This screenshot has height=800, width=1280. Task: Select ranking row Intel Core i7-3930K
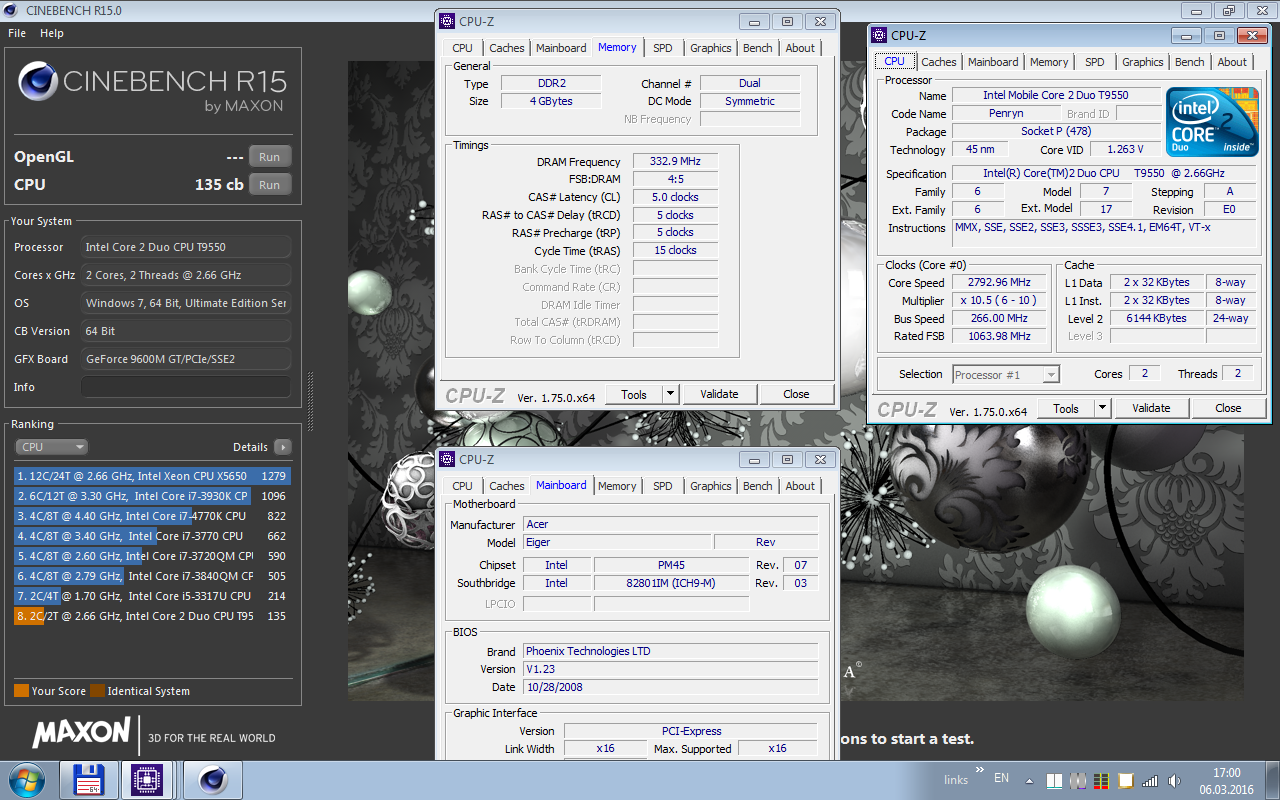pyautogui.click(x=152, y=496)
